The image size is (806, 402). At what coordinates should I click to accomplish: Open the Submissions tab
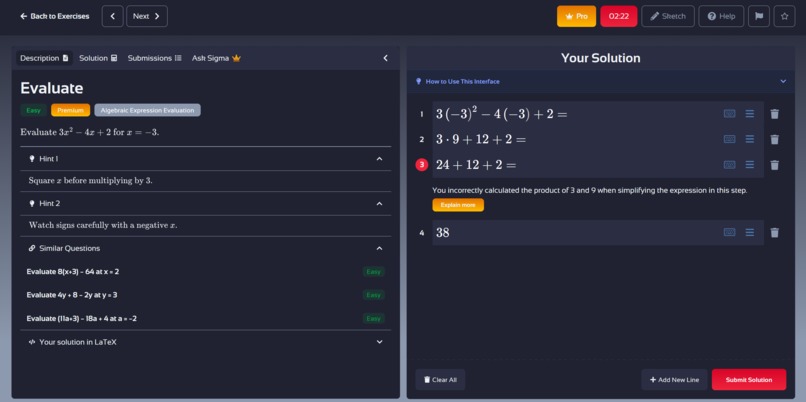(x=154, y=58)
